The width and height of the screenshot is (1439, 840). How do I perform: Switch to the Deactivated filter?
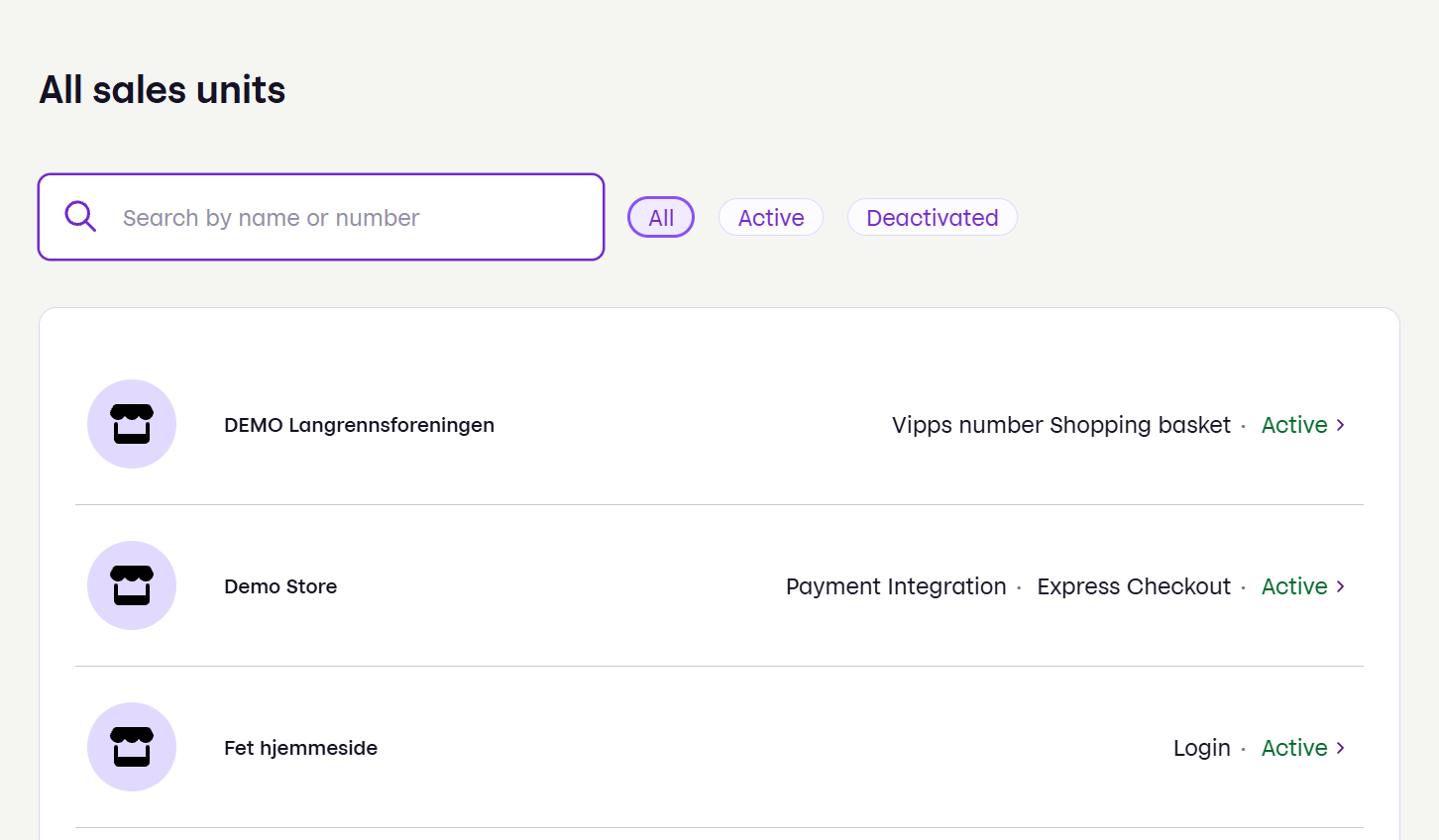(932, 217)
